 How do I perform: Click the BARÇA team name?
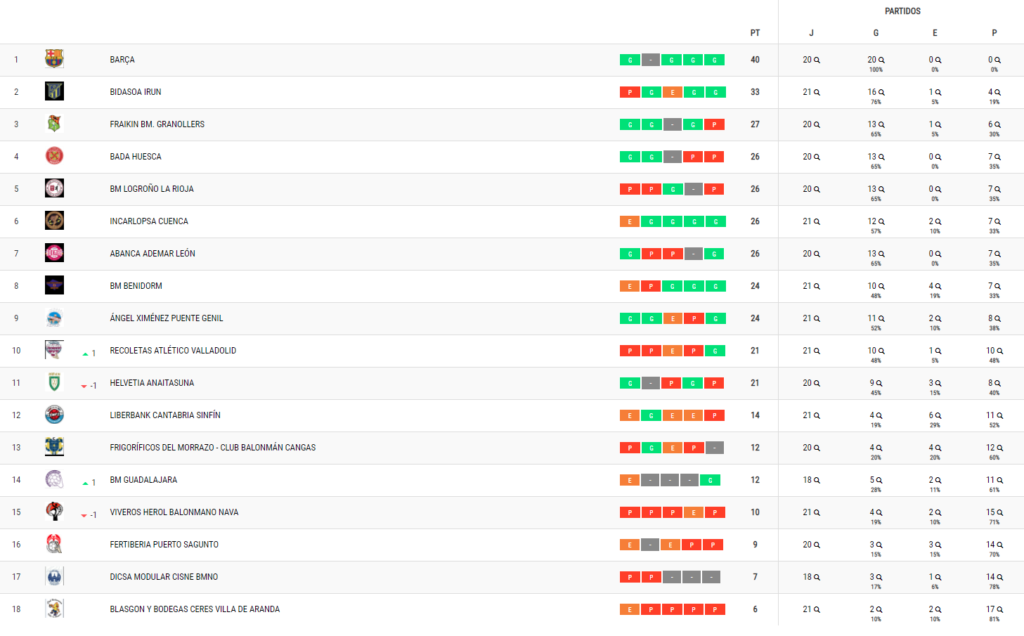pos(122,59)
